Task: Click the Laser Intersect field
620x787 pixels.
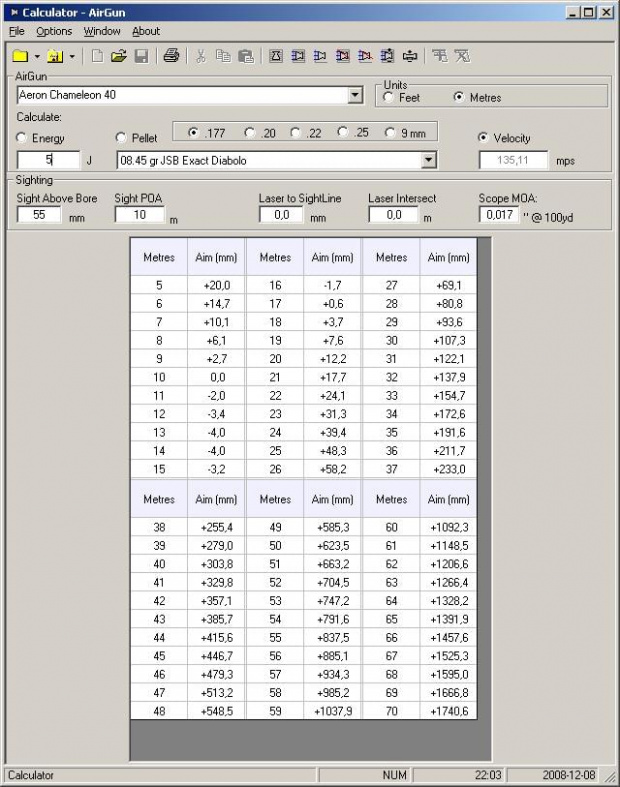Action: click(x=393, y=215)
